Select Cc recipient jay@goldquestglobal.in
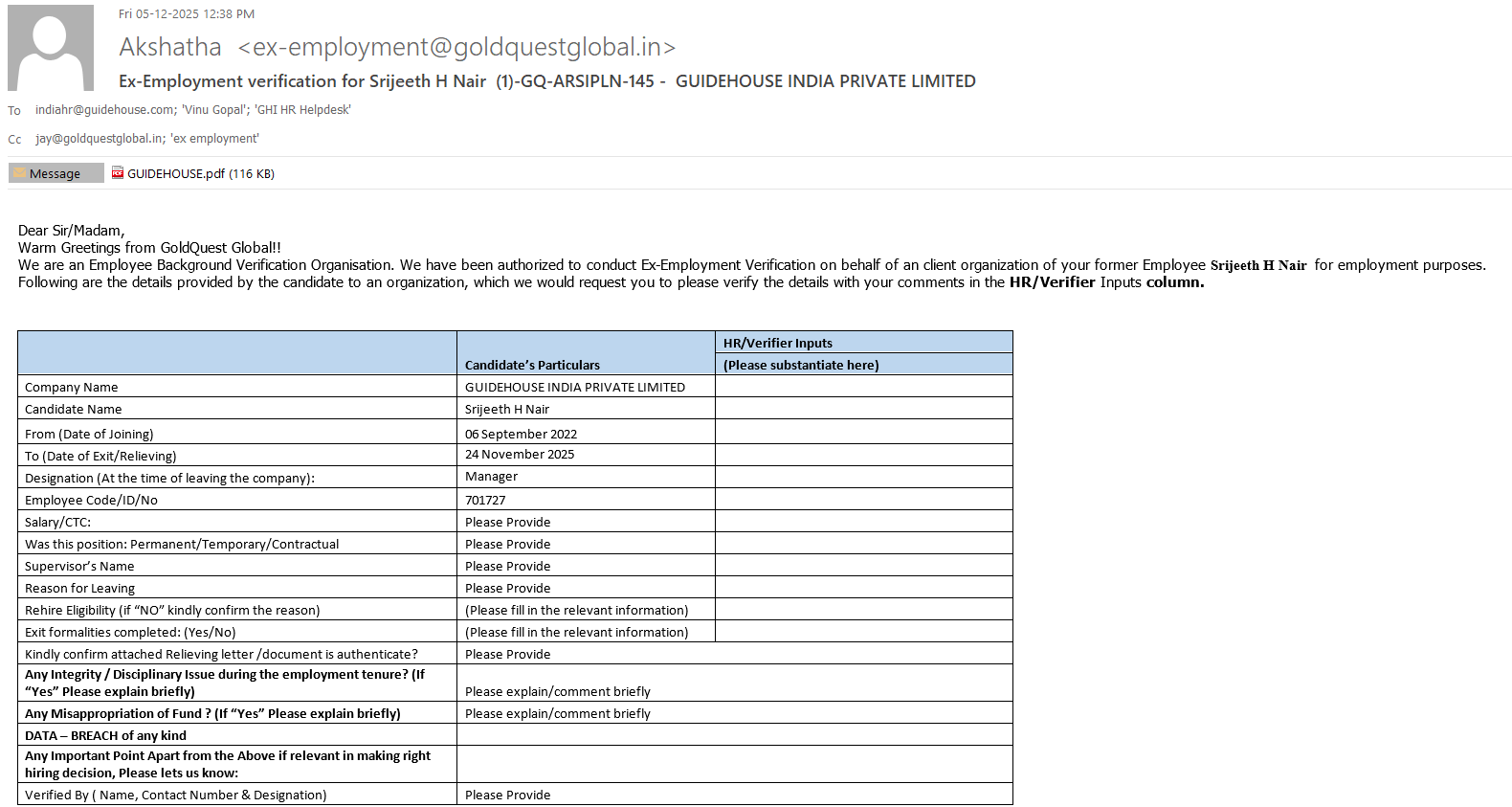Image resolution: width=1512 pixels, height=807 pixels. pos(100,139)
